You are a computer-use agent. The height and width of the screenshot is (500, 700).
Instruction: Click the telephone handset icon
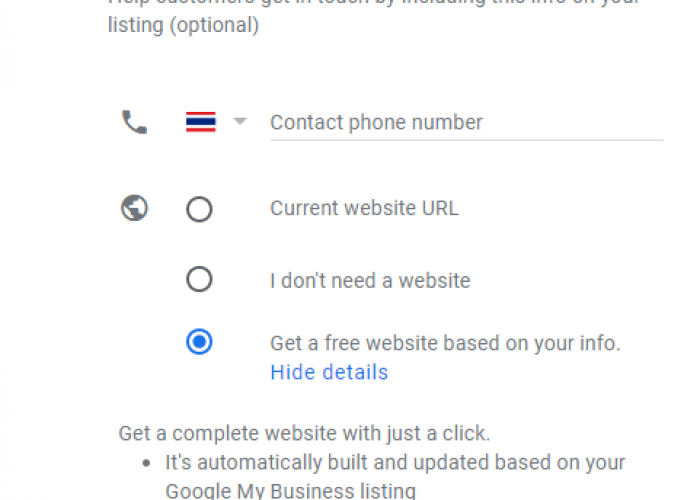134,122
